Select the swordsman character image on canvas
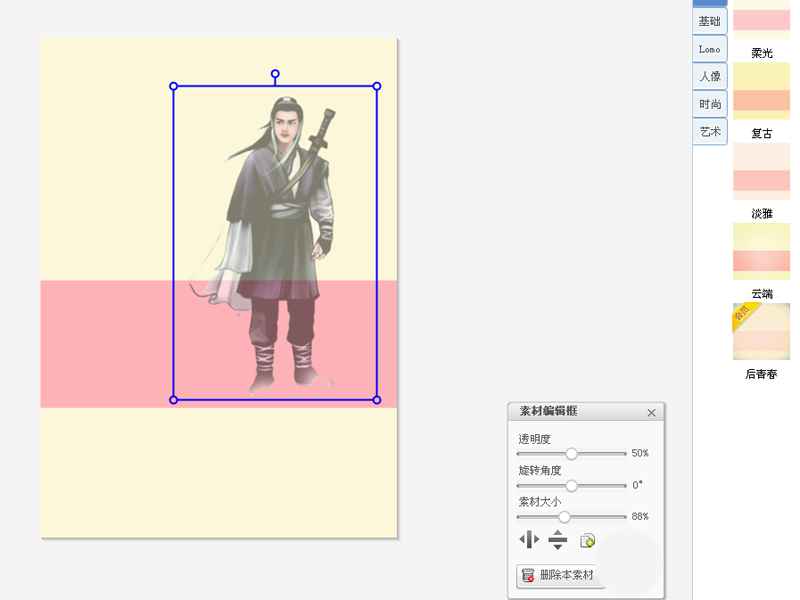This screenshot has width=800, height=600. 276,245
